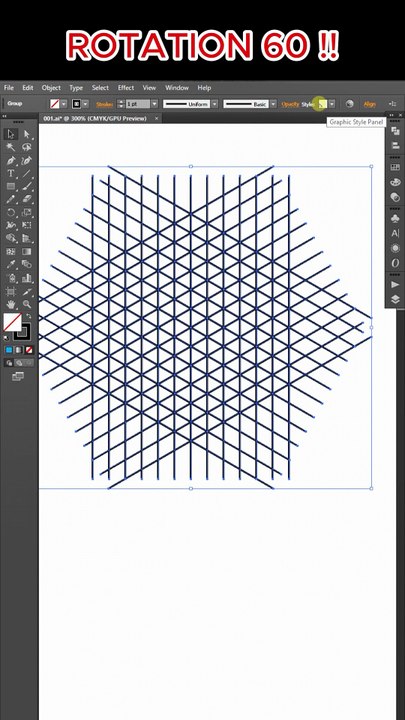Select the Shape Builder tool
Viewport: 405px width, 720px height.
pos(11,238)
